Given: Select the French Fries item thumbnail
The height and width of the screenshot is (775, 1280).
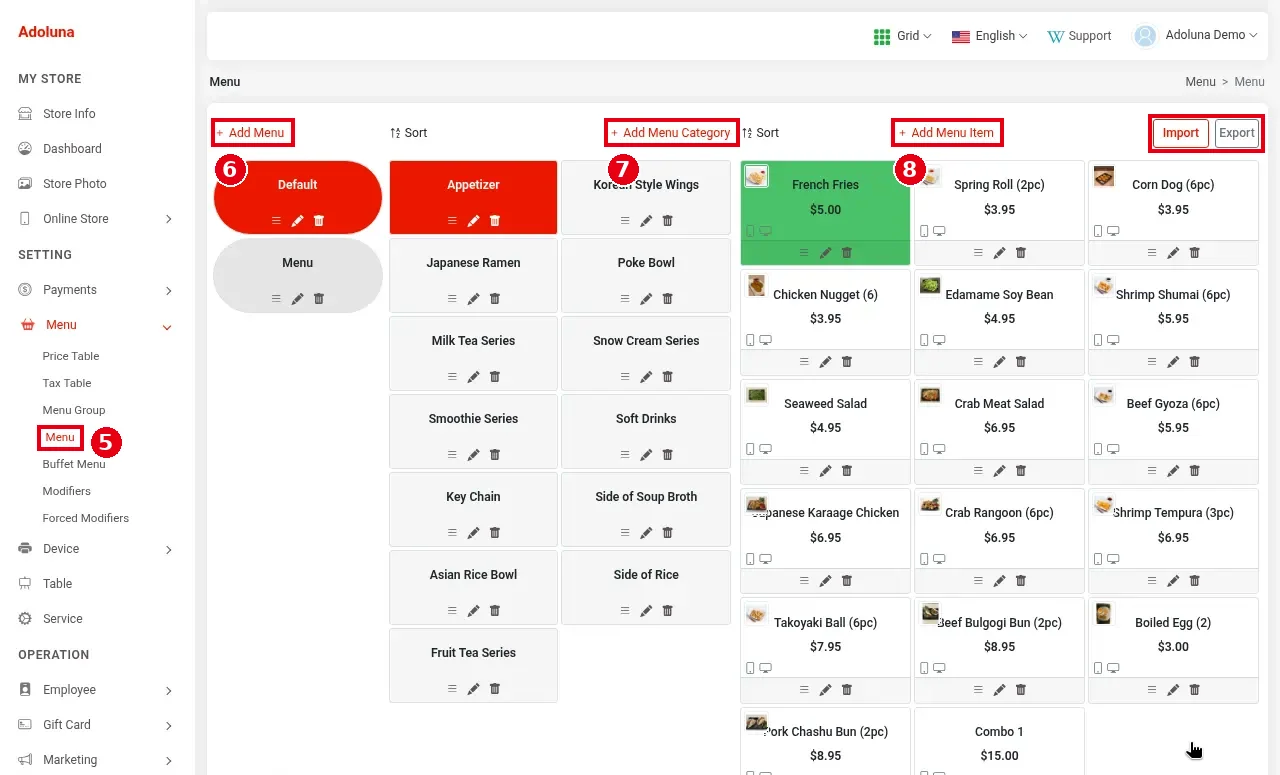Looking at the screenshot, I should [756, 177].
